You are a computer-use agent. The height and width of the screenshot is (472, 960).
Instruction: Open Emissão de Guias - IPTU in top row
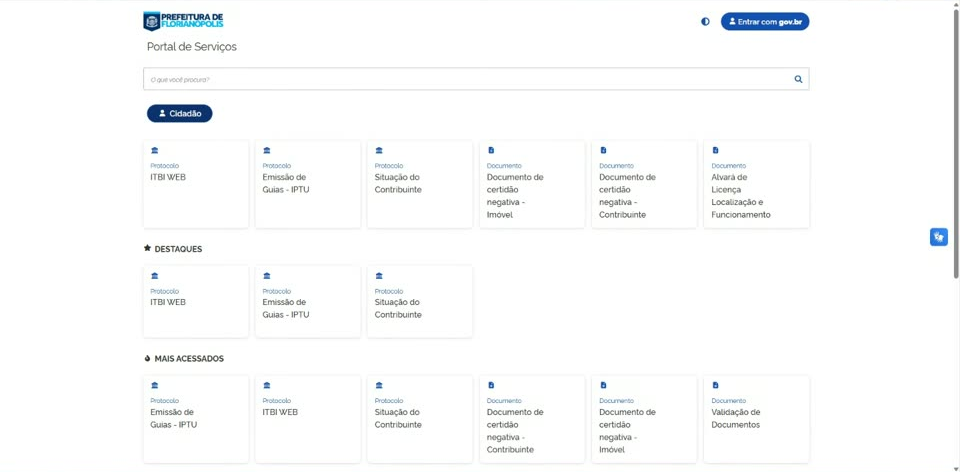tap(308, 184)
